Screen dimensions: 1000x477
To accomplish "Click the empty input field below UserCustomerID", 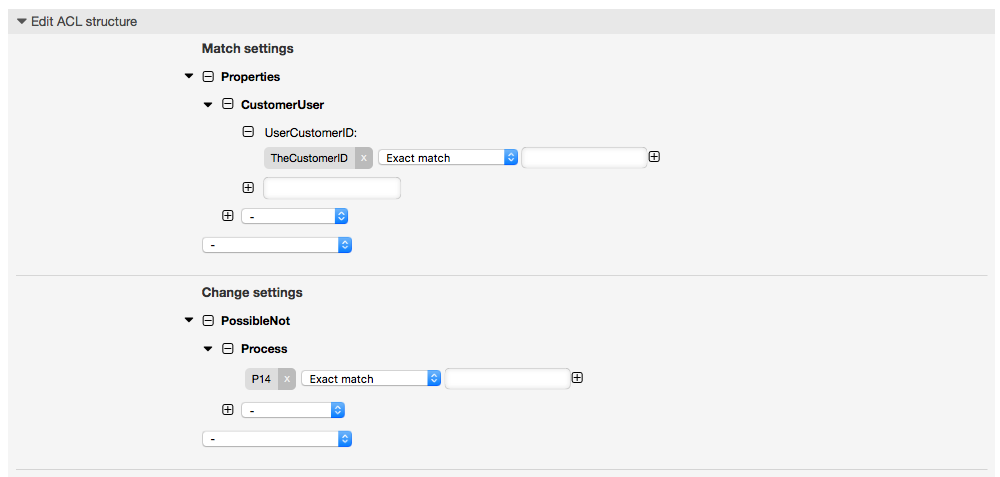I will (x=331, y=187).
